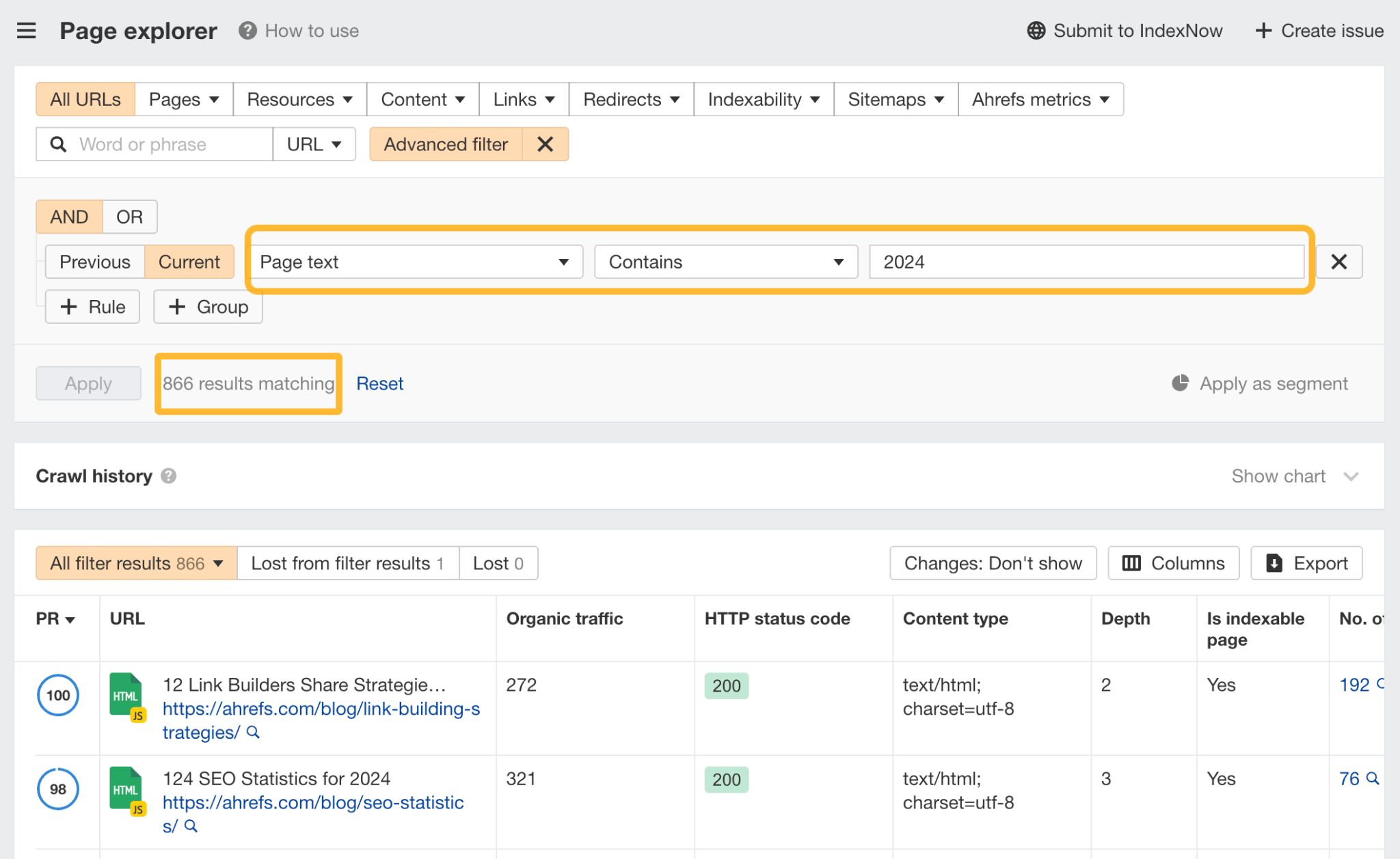This screenshot has width=1400, height=859.
Task: Select the Previous crawl toggle
Action: (94, 262)
